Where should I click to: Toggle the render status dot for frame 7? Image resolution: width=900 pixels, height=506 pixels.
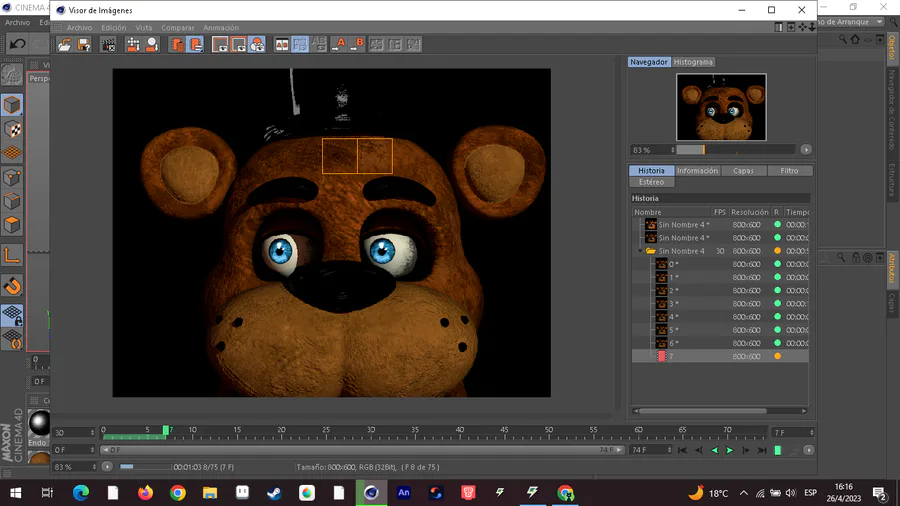pyautogui.click(x=777, y=356)
